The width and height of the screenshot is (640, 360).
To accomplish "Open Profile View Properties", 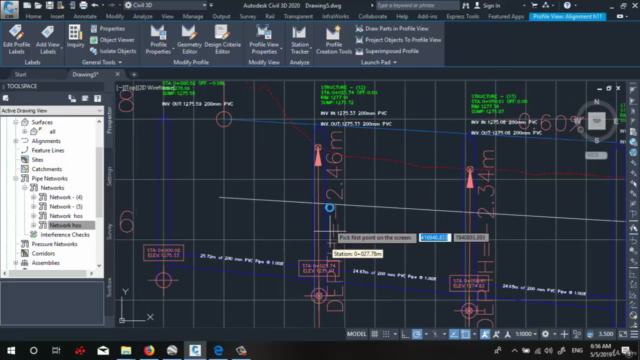I will 264,40.
